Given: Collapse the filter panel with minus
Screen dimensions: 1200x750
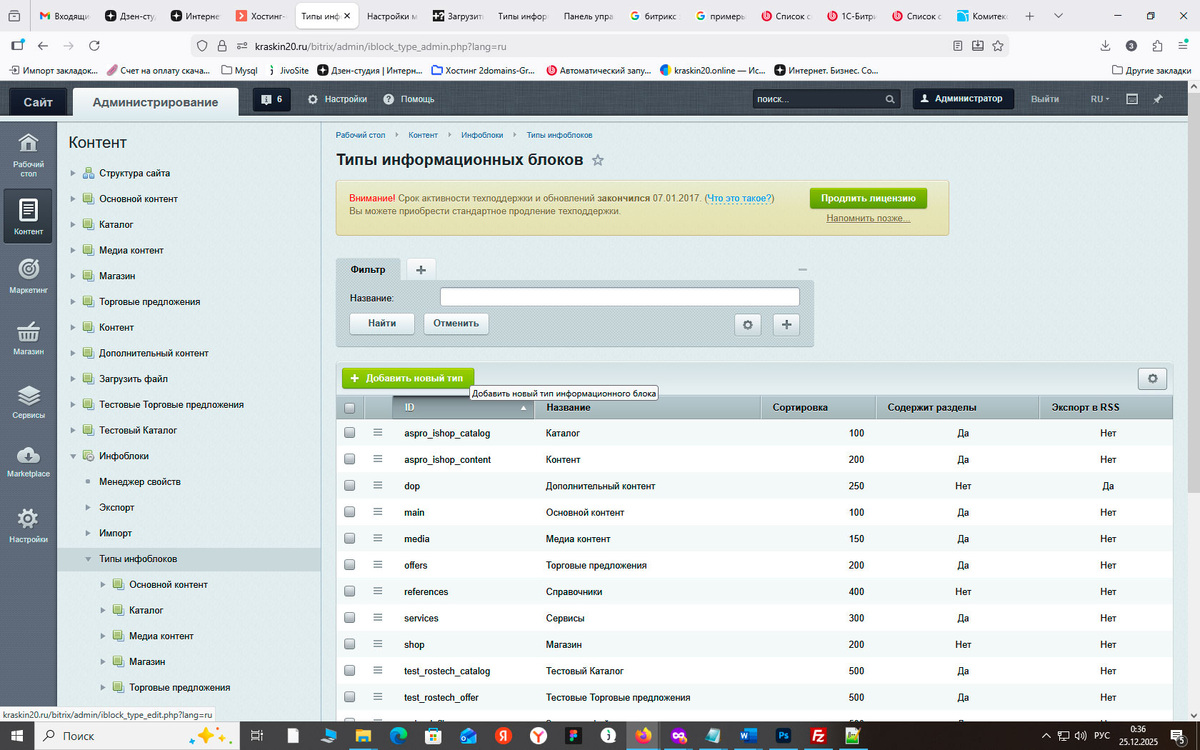Looking at the screenshot, I should coord(802,269).
